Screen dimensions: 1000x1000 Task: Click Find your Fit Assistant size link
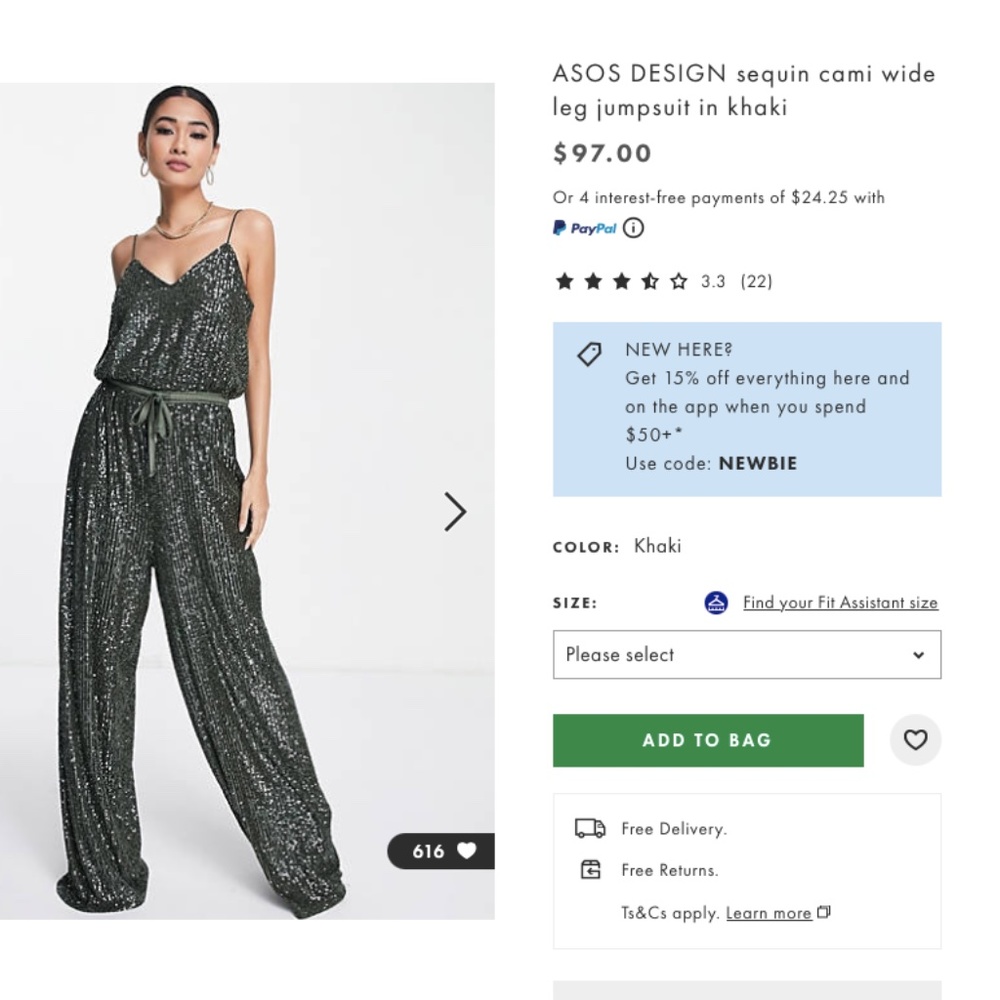(x=840, y=602)
